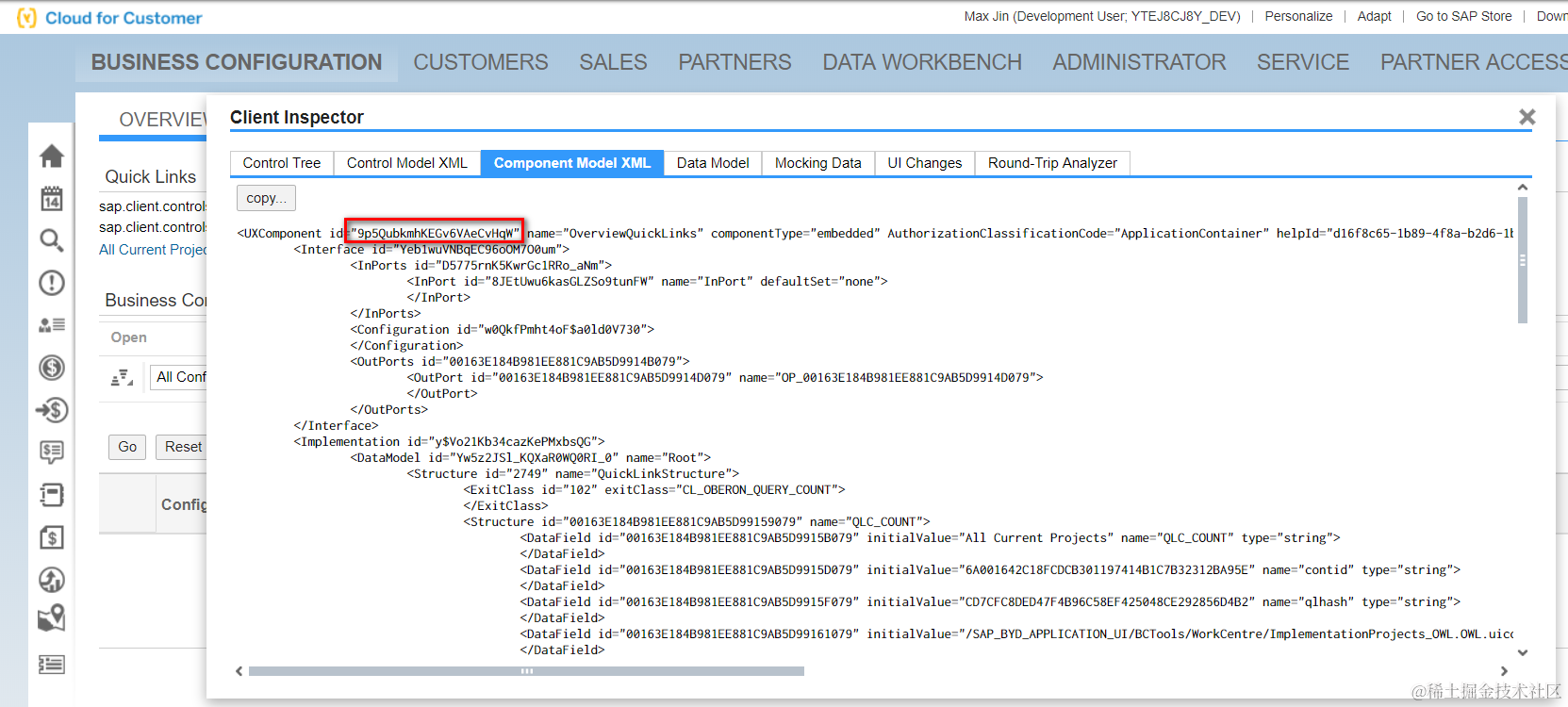Open the exclamation alert sidebar icon

pos(52,283)
